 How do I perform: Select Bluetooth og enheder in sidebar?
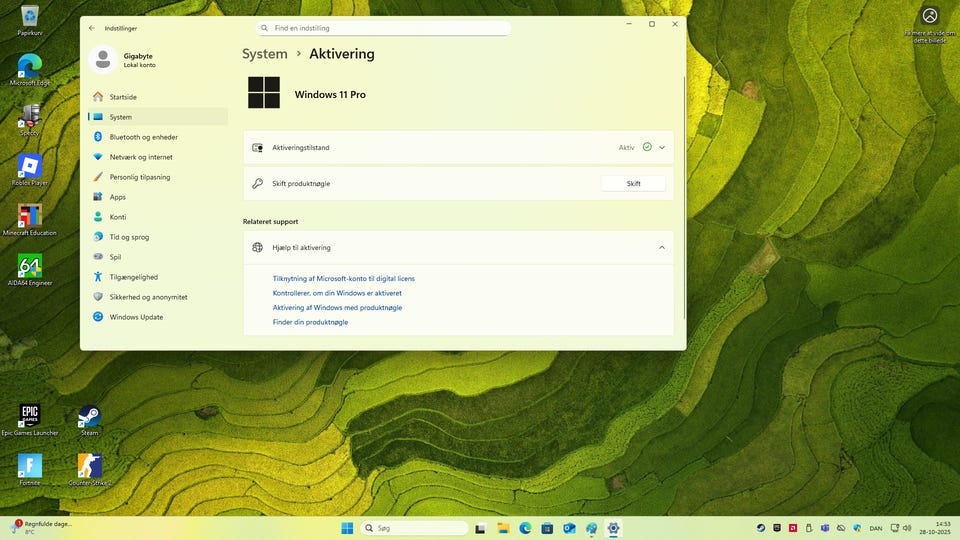tap(143, 137)
